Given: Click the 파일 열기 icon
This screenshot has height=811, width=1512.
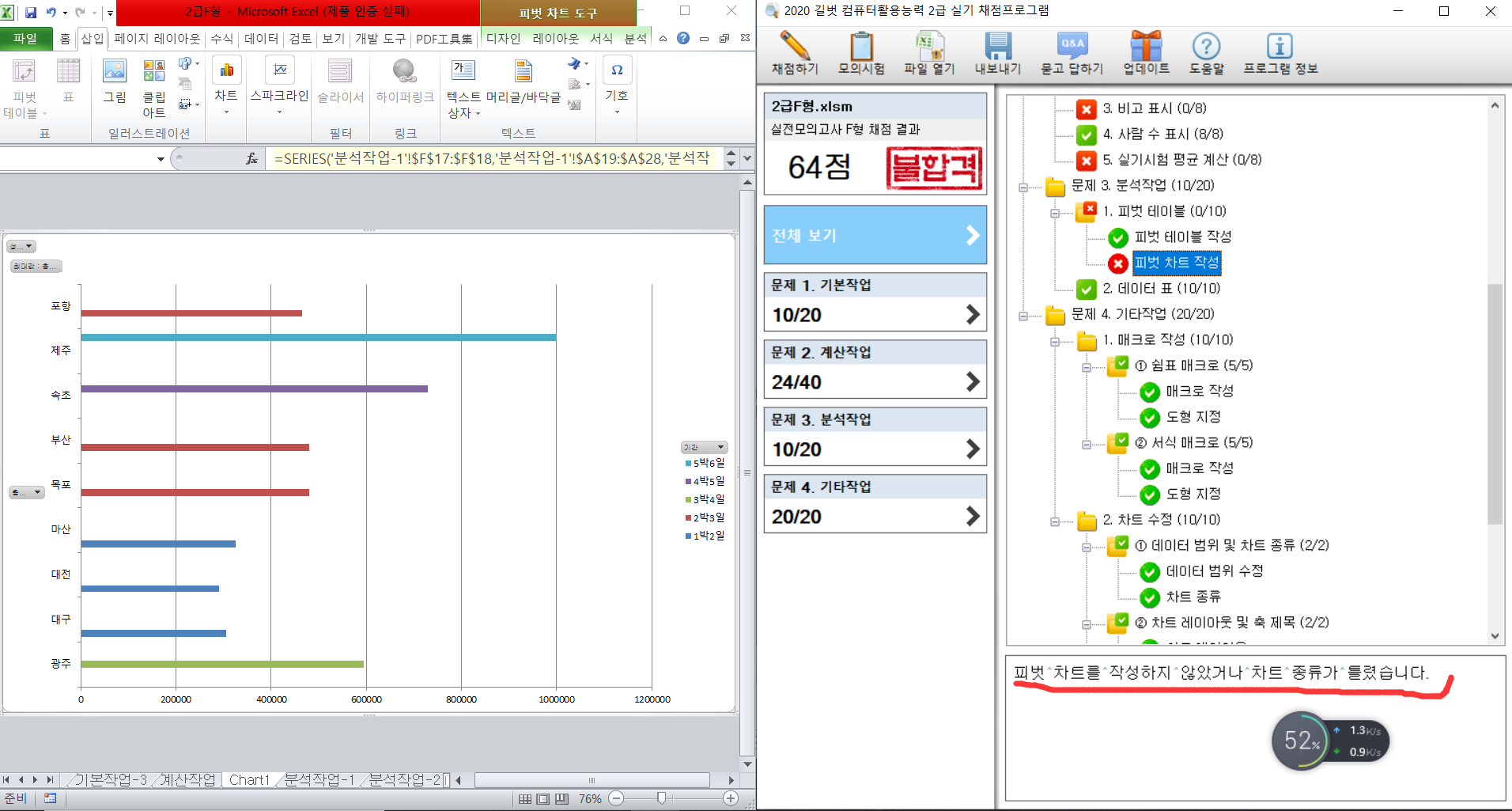Looking at the screenshot, I should click(x=929, y=47).
